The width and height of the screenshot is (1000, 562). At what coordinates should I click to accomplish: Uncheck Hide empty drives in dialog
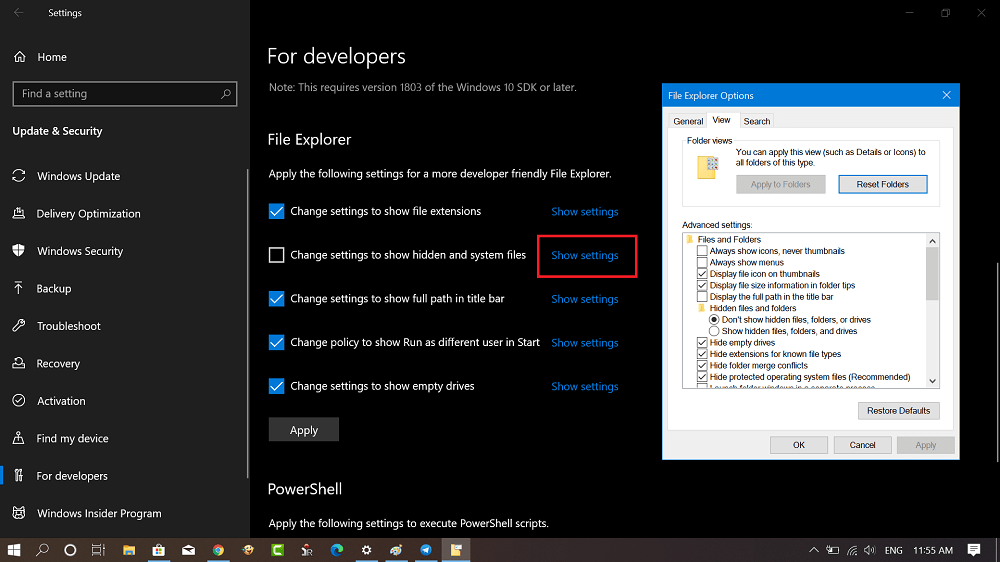[702, 343]
